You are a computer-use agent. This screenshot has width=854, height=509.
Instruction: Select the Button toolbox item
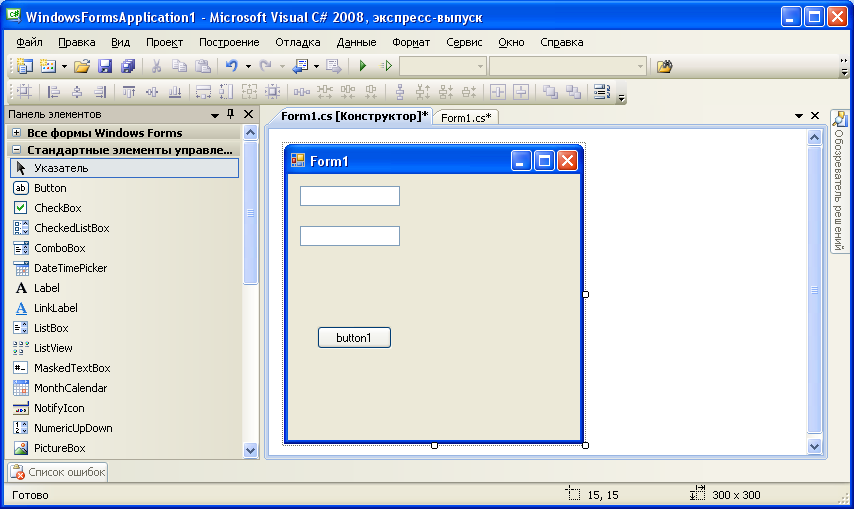click(x=125, y=188)
